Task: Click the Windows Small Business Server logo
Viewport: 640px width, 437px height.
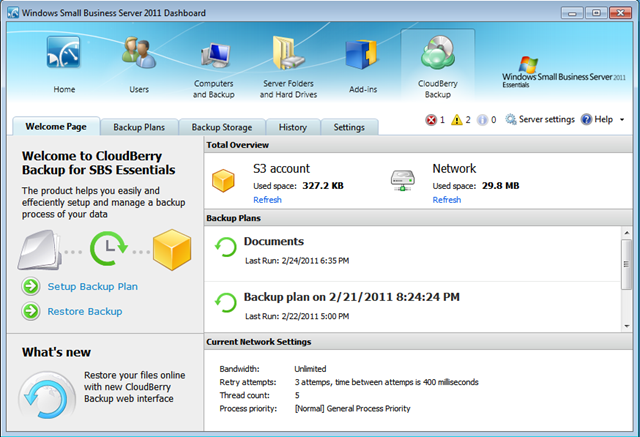Action: coord(563,72)
